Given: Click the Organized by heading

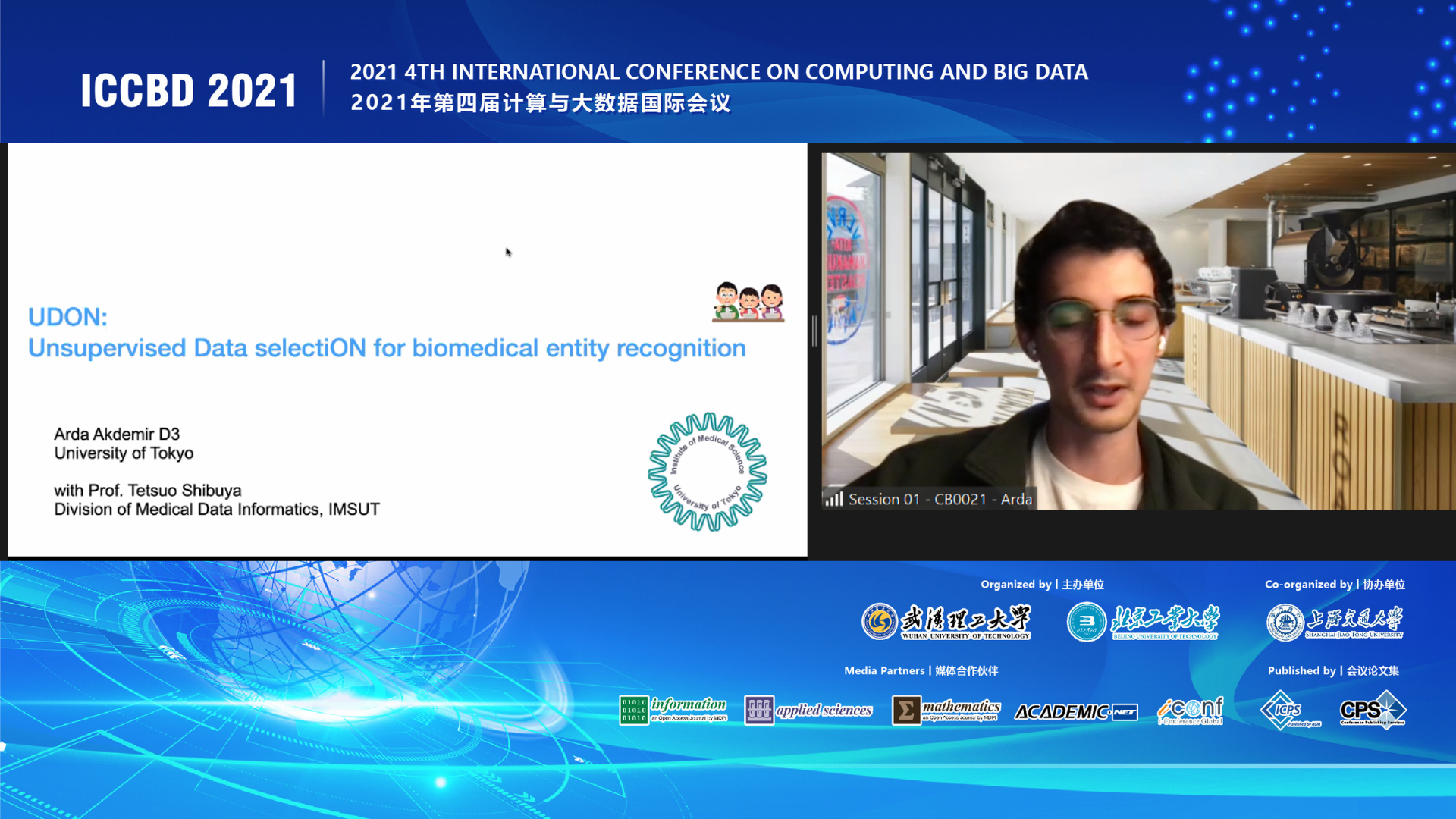Looking at the screenshot, I should (x=1042, y=584).
